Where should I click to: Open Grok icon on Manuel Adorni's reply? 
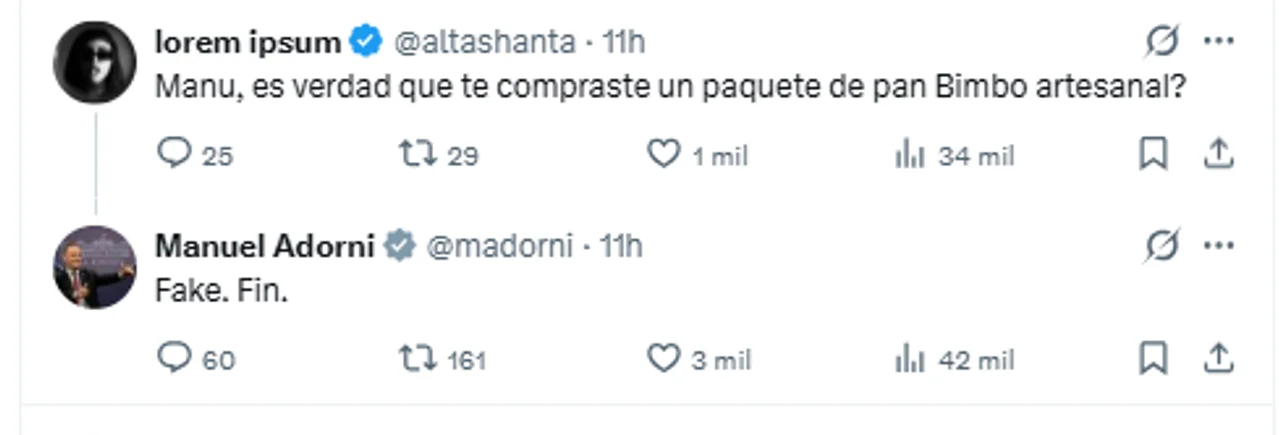click(x=1162, y=245)
